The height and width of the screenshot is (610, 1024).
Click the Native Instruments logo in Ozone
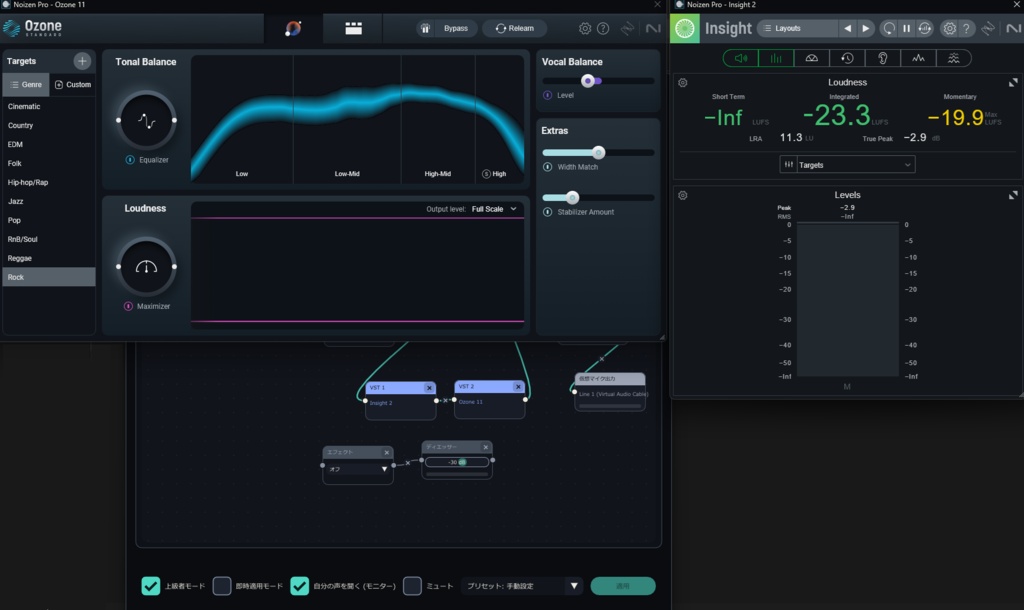pos(653,28)
